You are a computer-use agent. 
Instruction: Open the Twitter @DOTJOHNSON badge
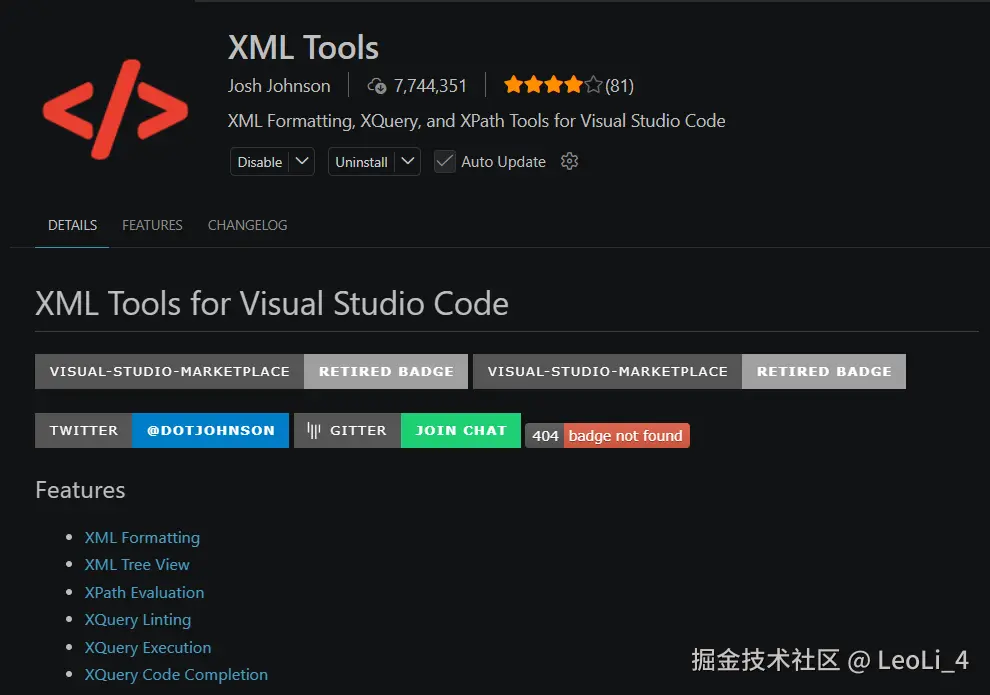coord(162,431)
